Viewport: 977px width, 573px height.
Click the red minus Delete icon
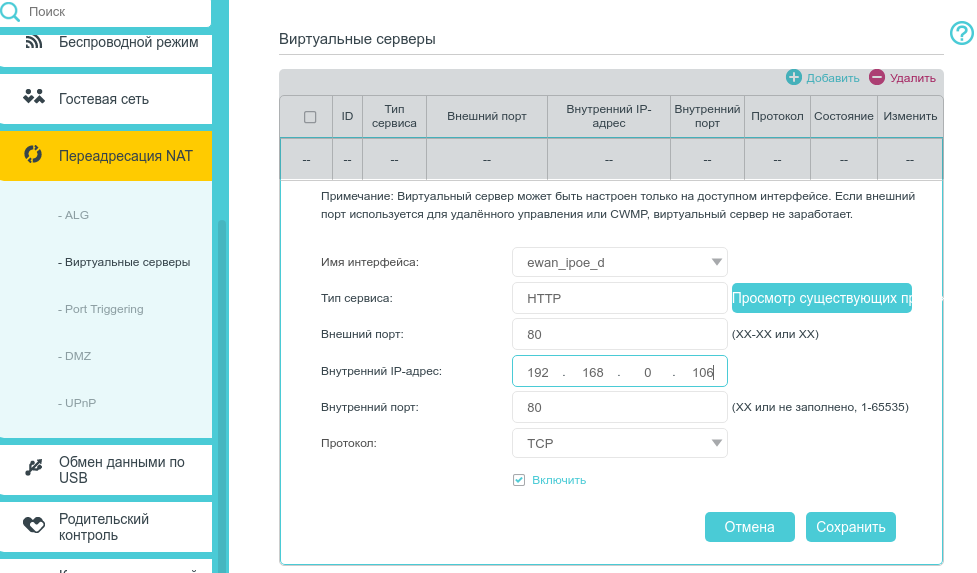point(877,77)
